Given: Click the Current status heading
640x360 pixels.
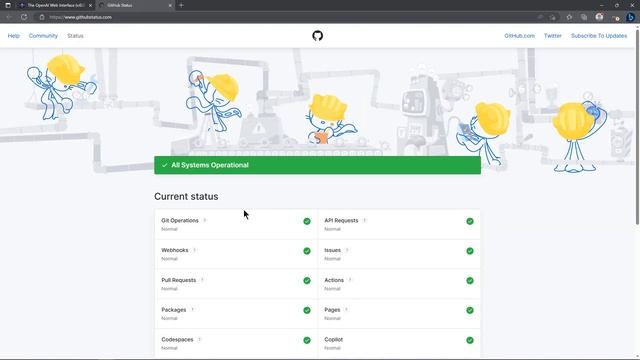Looking at the screenshot, I should (186, 196).
